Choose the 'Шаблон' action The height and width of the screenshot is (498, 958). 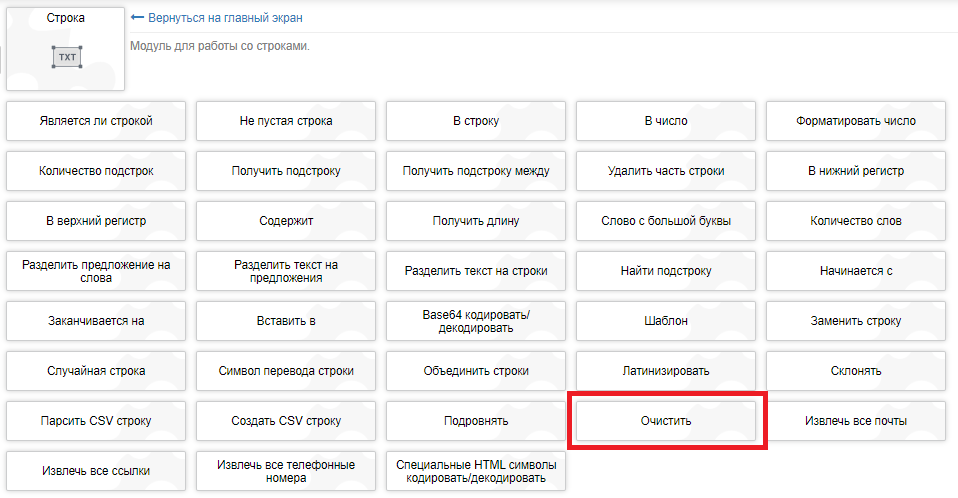(666, 321)
